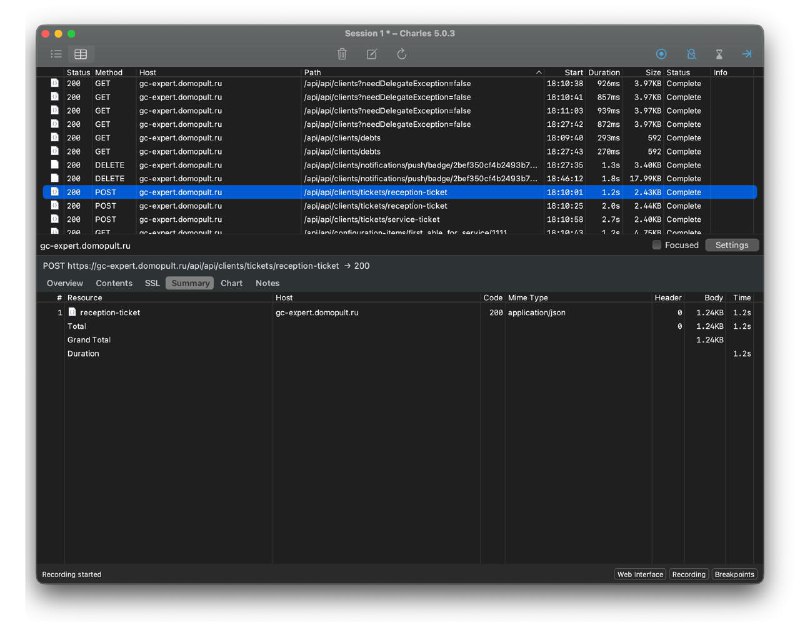Toggle throttling with the hourglass icon
This screenshot has height=632, width=800.
point(718,54)
